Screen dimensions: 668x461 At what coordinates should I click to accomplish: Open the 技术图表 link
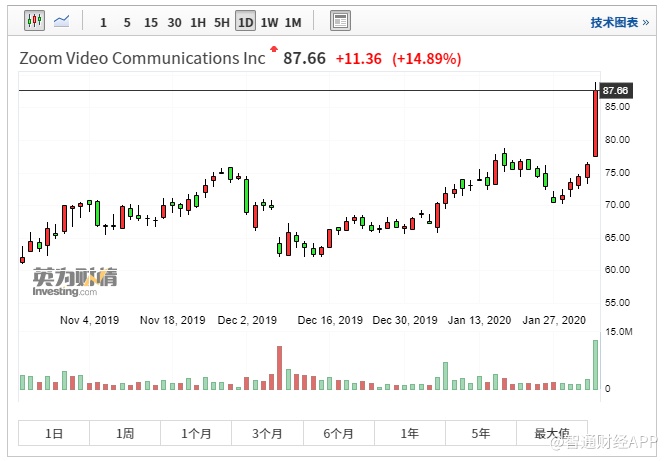coord(613,22)
